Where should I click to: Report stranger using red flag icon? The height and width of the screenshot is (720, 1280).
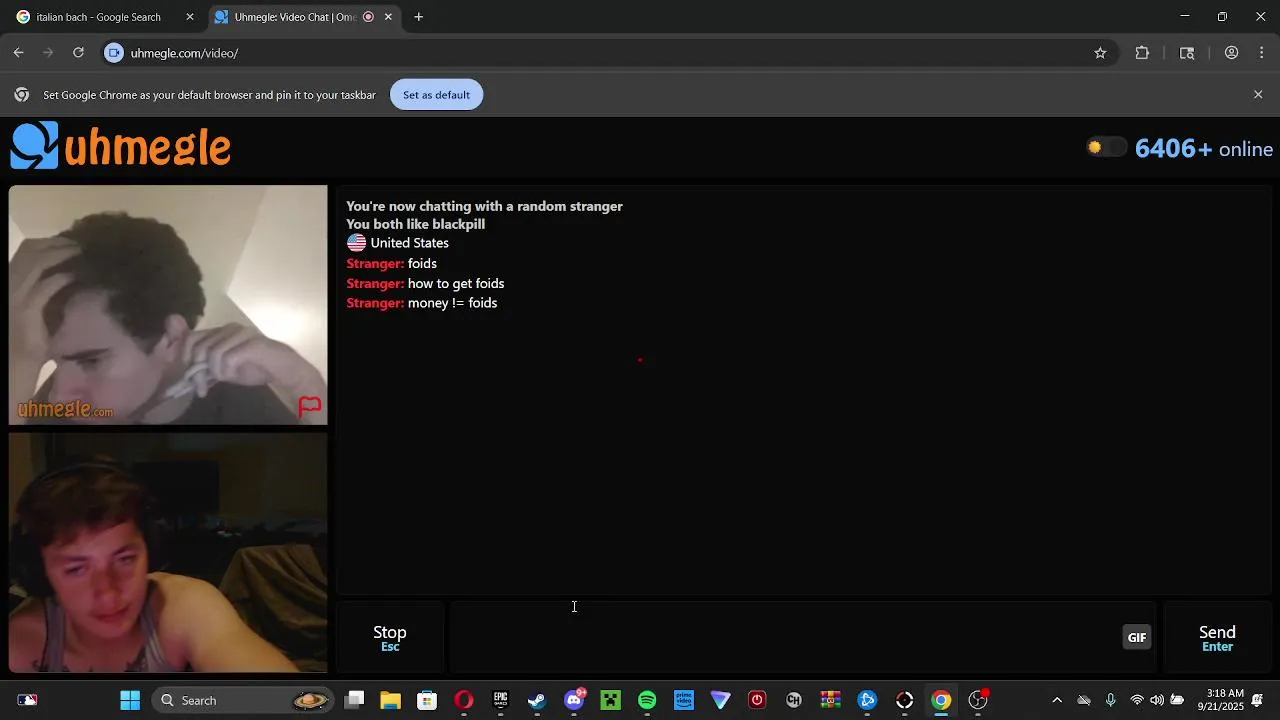[x=310, y=406]
